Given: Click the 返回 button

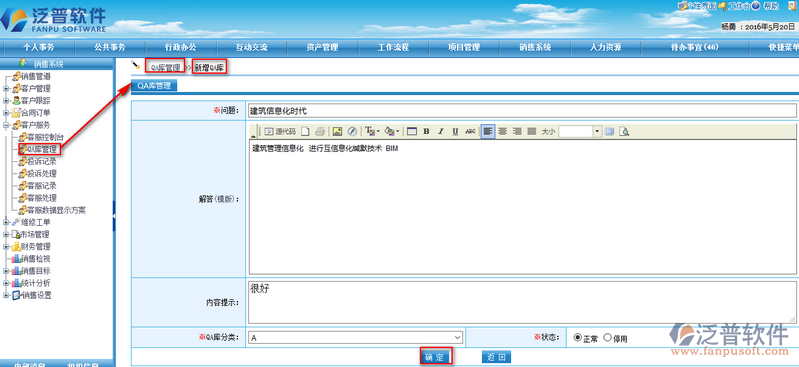Looking at the screenshot, I should coord(496,357).
